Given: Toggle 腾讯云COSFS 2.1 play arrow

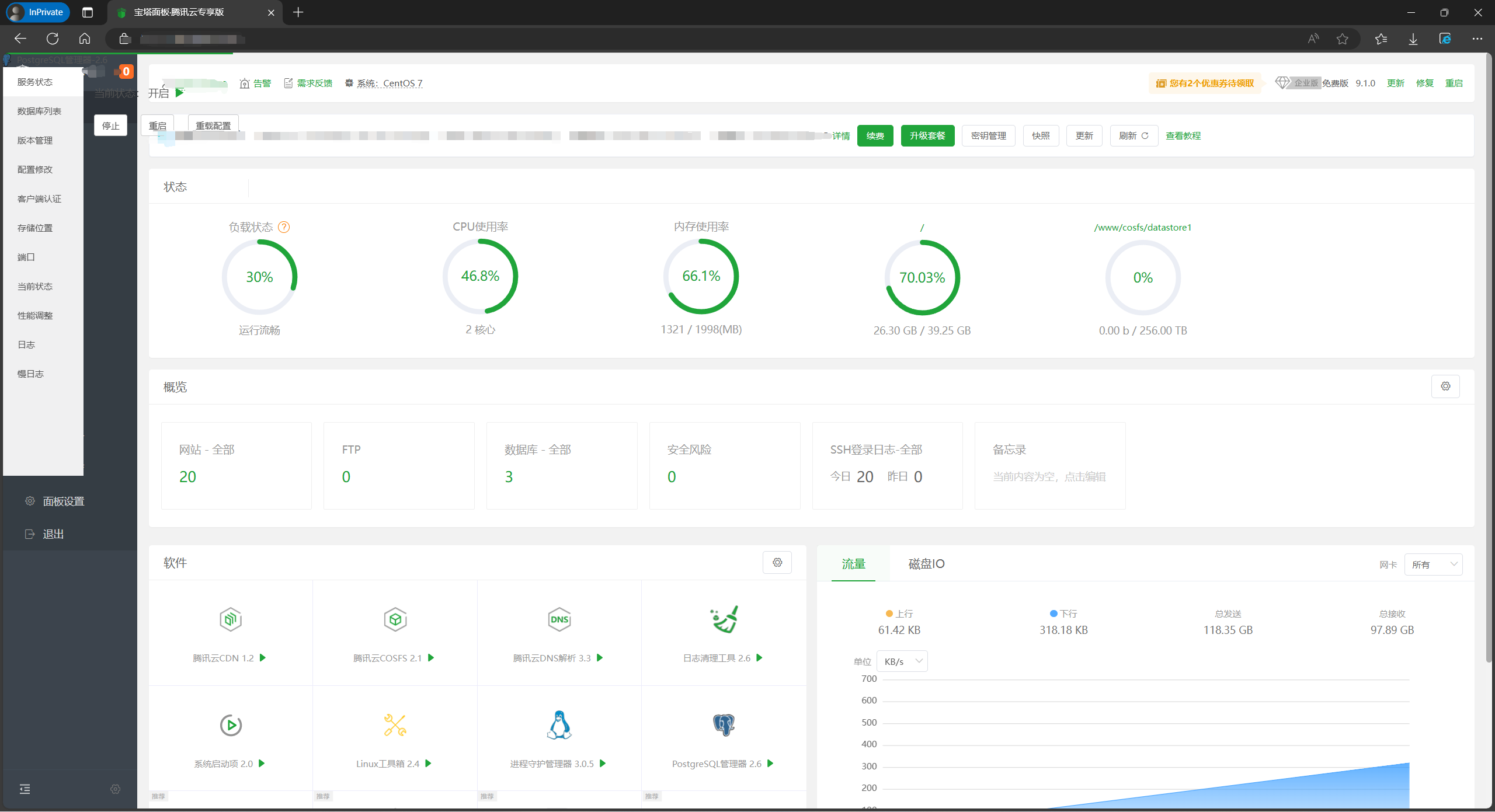Looking at the screenshot, I should 431,658.
